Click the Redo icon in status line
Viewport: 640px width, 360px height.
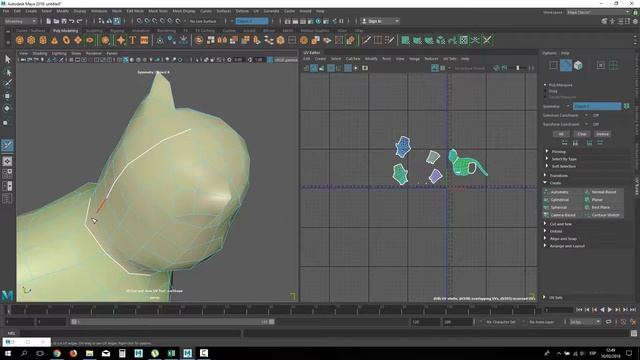point(80,21)
